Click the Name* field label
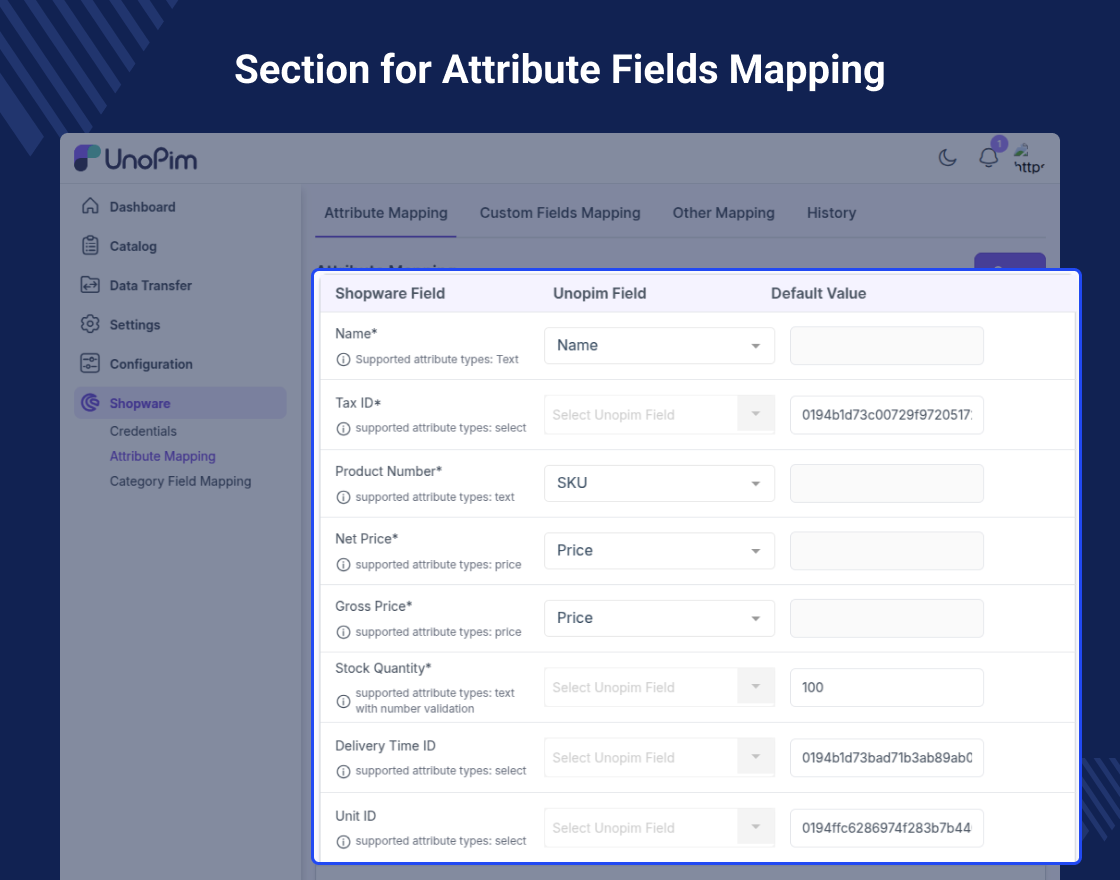1120x880 pixels. tap(356, 334)
